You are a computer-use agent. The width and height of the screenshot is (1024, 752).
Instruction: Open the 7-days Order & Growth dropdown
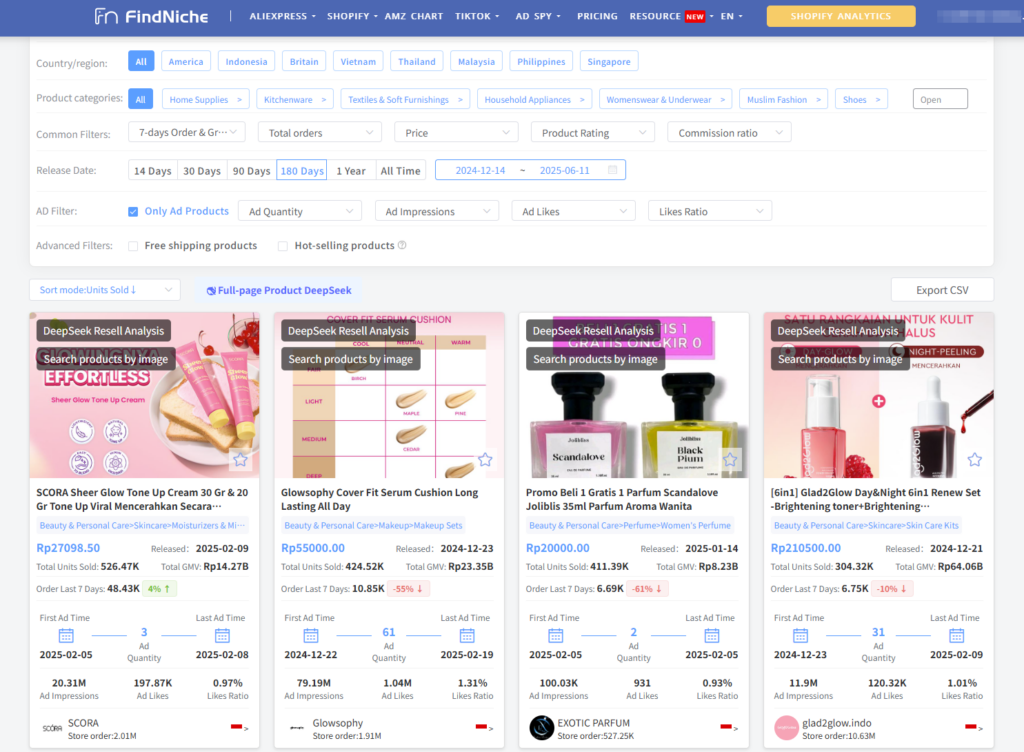point(187,133)
